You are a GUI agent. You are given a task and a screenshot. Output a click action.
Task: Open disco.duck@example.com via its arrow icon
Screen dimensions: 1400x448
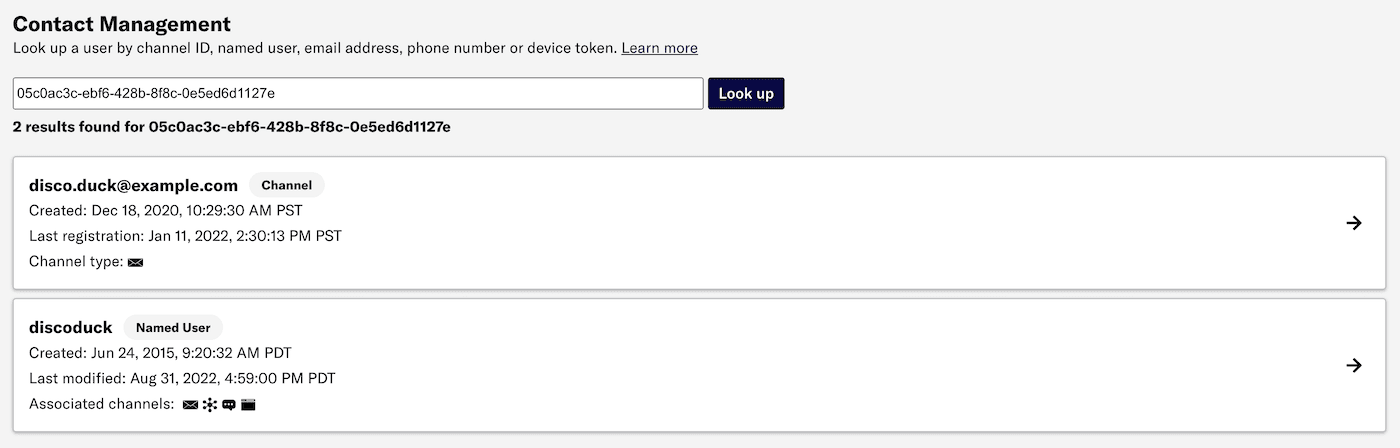tap(1354, 223)
